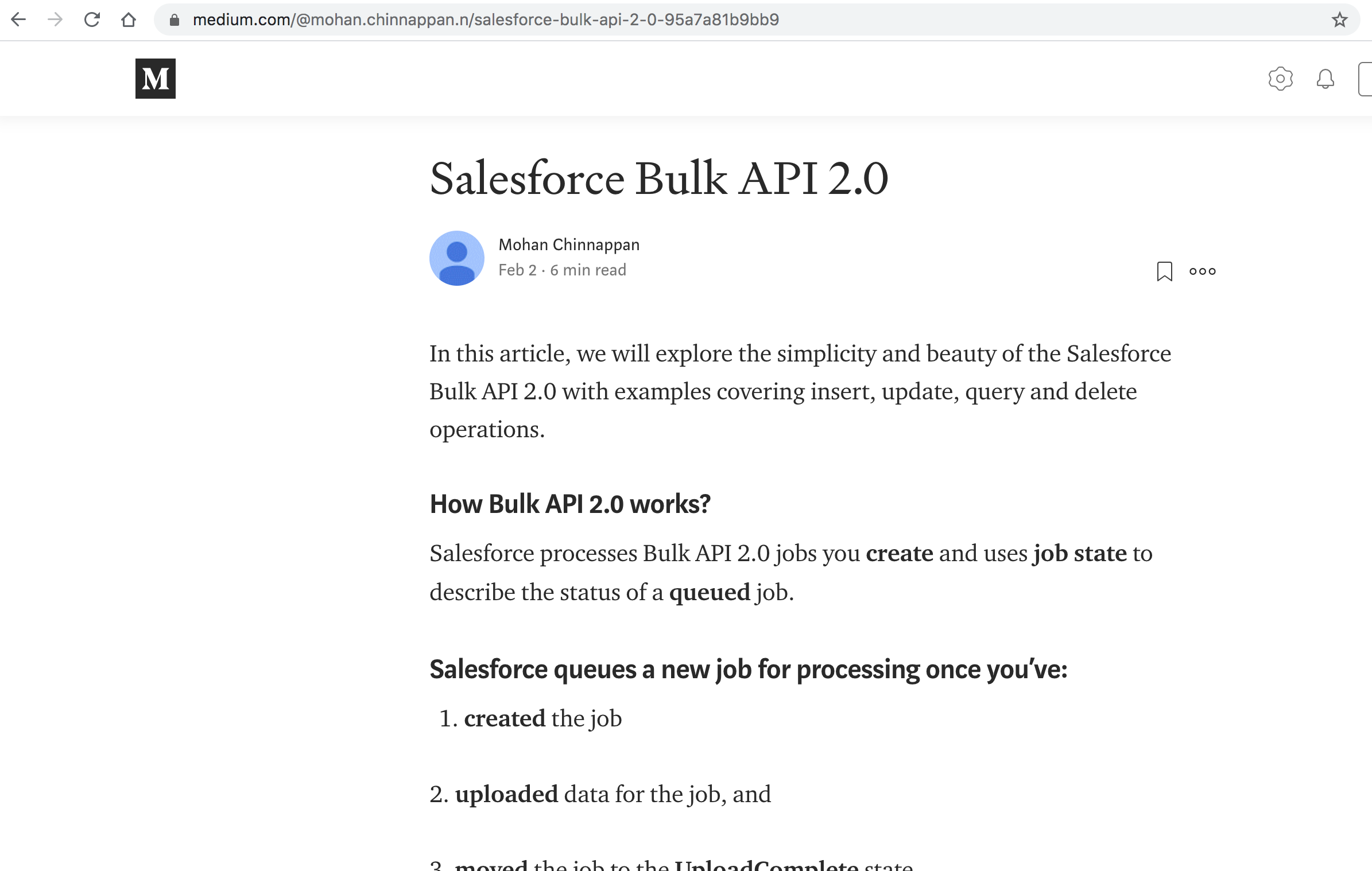Screen dimensions: 1372x871
Task: Click the author's profile avatar
Action: (456, 258)
